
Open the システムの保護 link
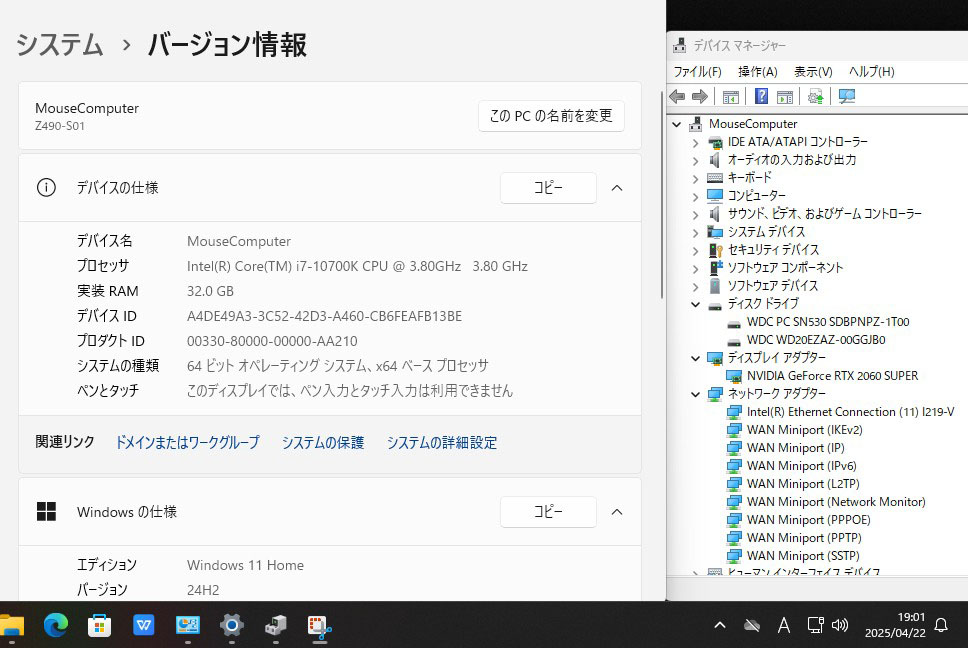click(x=323, y=442)
